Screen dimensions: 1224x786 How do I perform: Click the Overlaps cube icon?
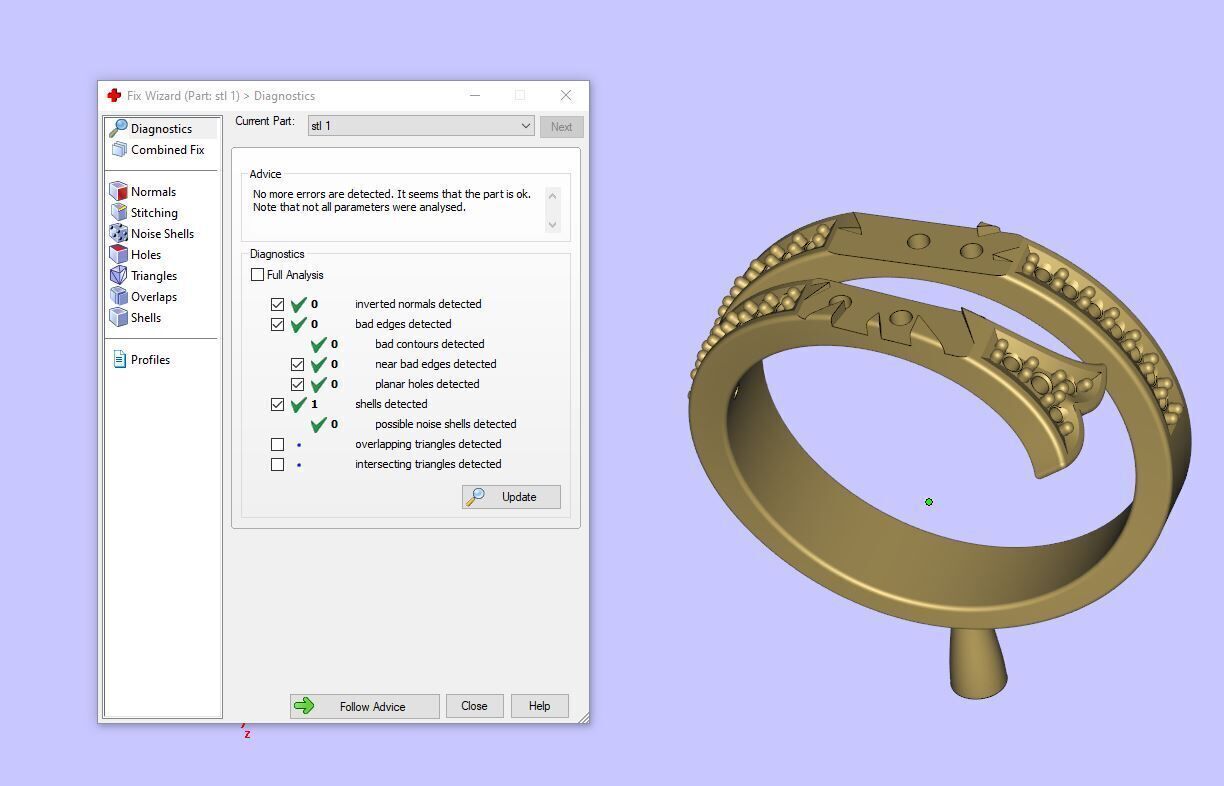(x=119, y=297)
